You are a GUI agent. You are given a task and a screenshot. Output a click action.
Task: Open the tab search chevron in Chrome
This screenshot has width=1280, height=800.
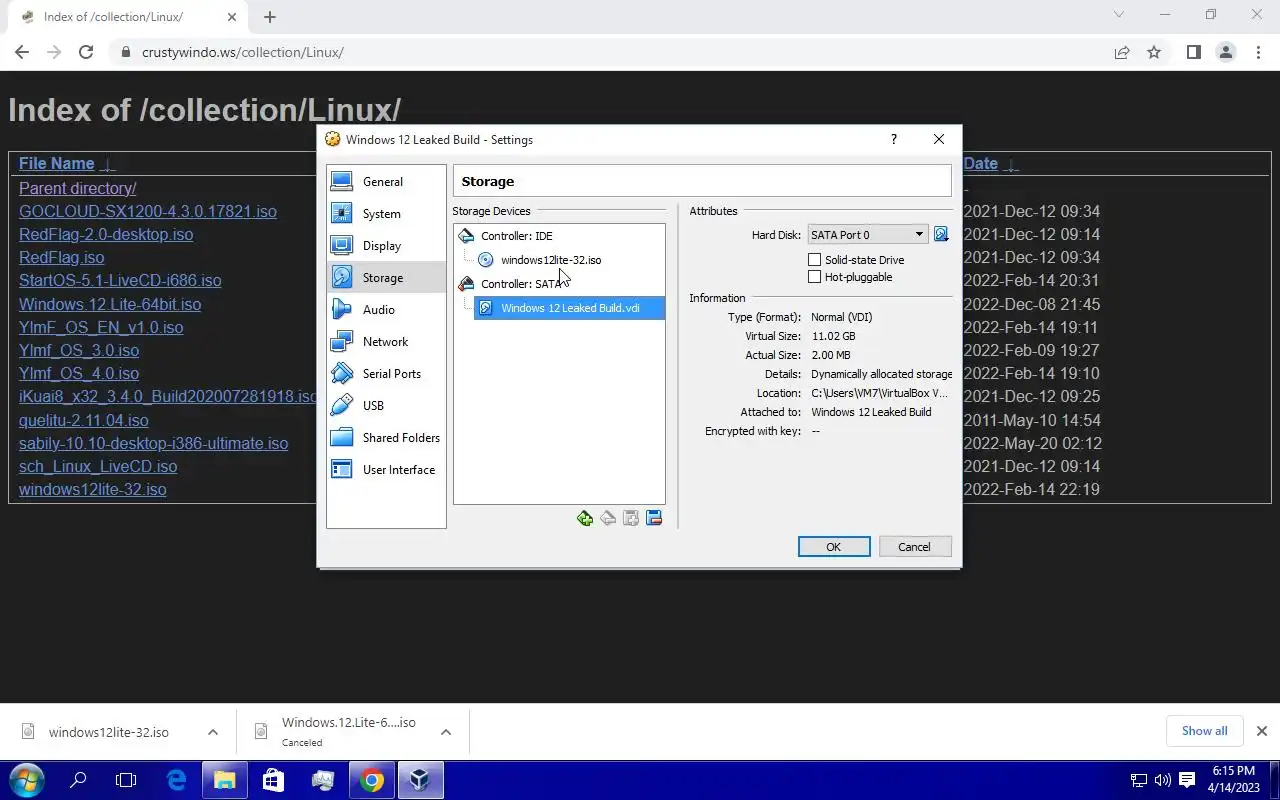pyautogui.click(x=1119, y=15)
